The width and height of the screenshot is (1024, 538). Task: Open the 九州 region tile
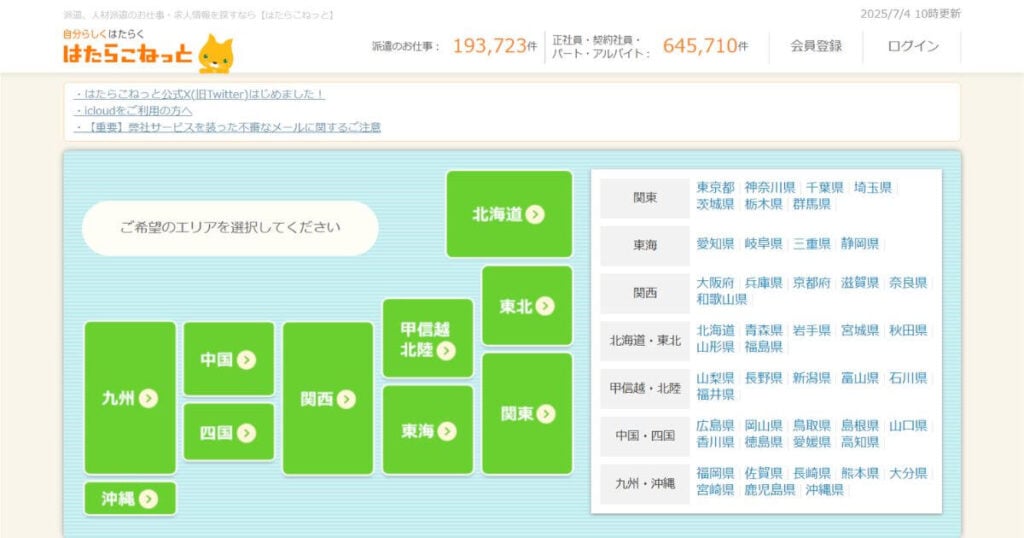pos(130,398)
